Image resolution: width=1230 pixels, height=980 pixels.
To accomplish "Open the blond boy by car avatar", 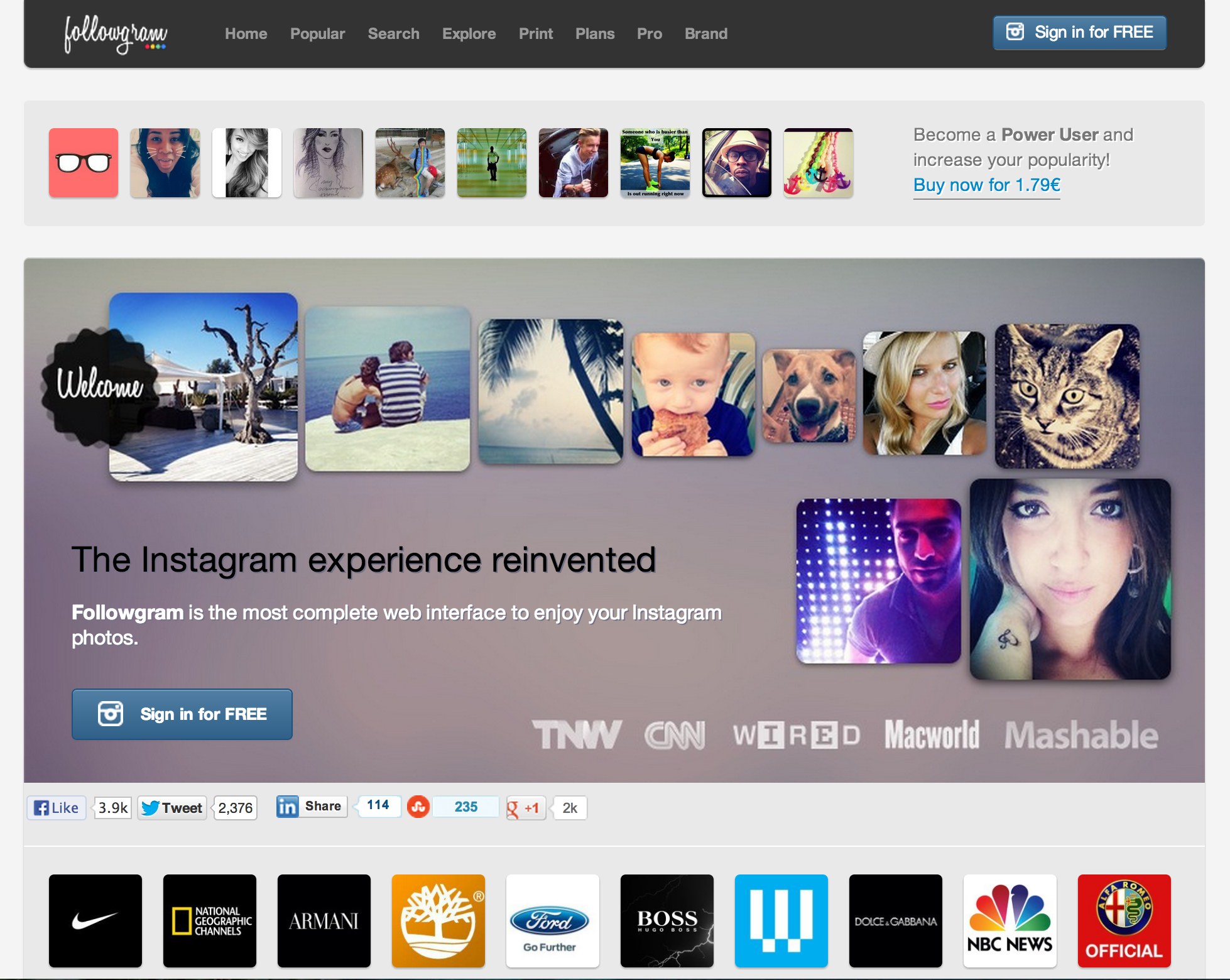I will click(x=574, y=163).
